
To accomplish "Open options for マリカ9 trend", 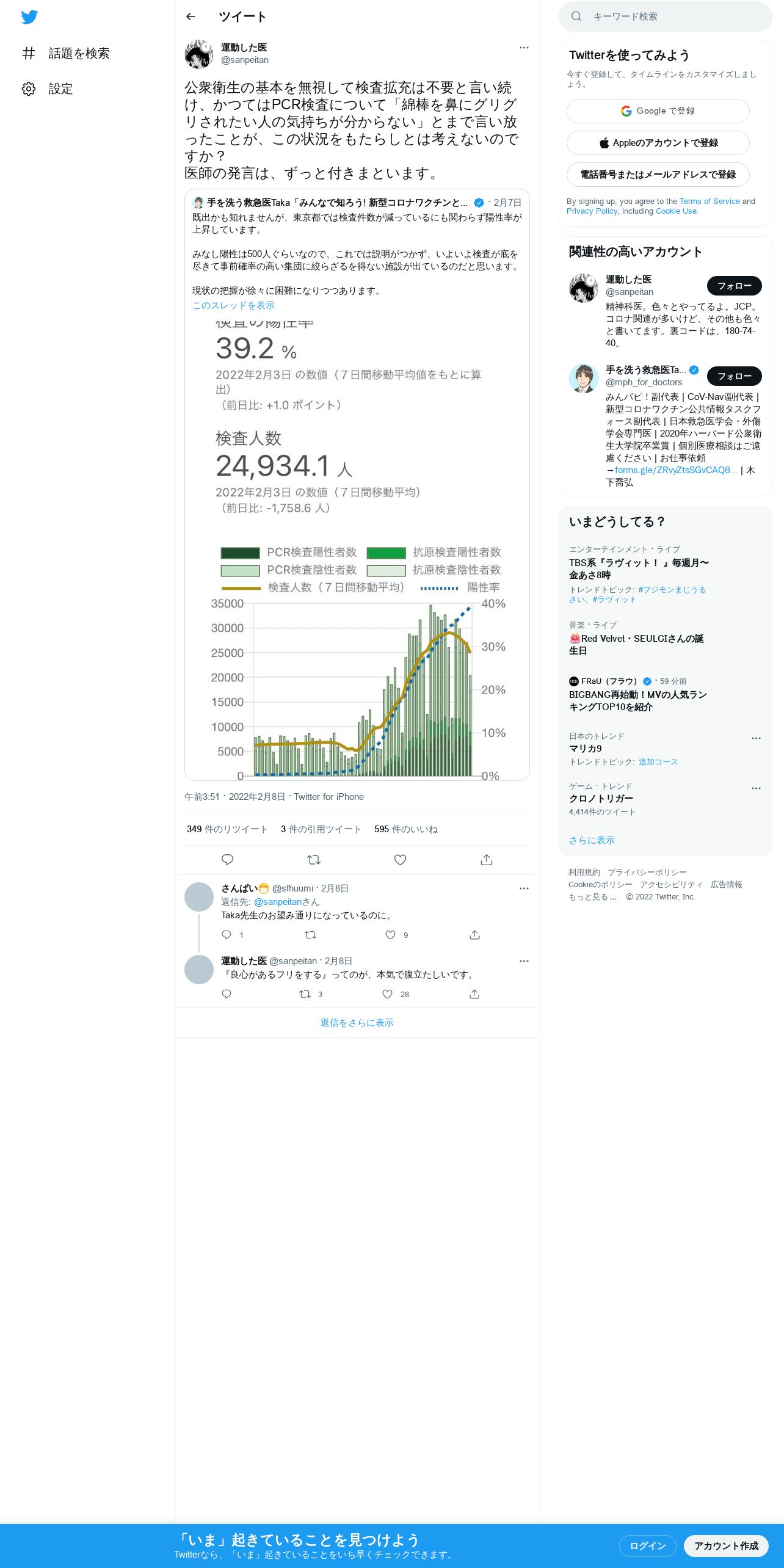I will click(756, 738).
